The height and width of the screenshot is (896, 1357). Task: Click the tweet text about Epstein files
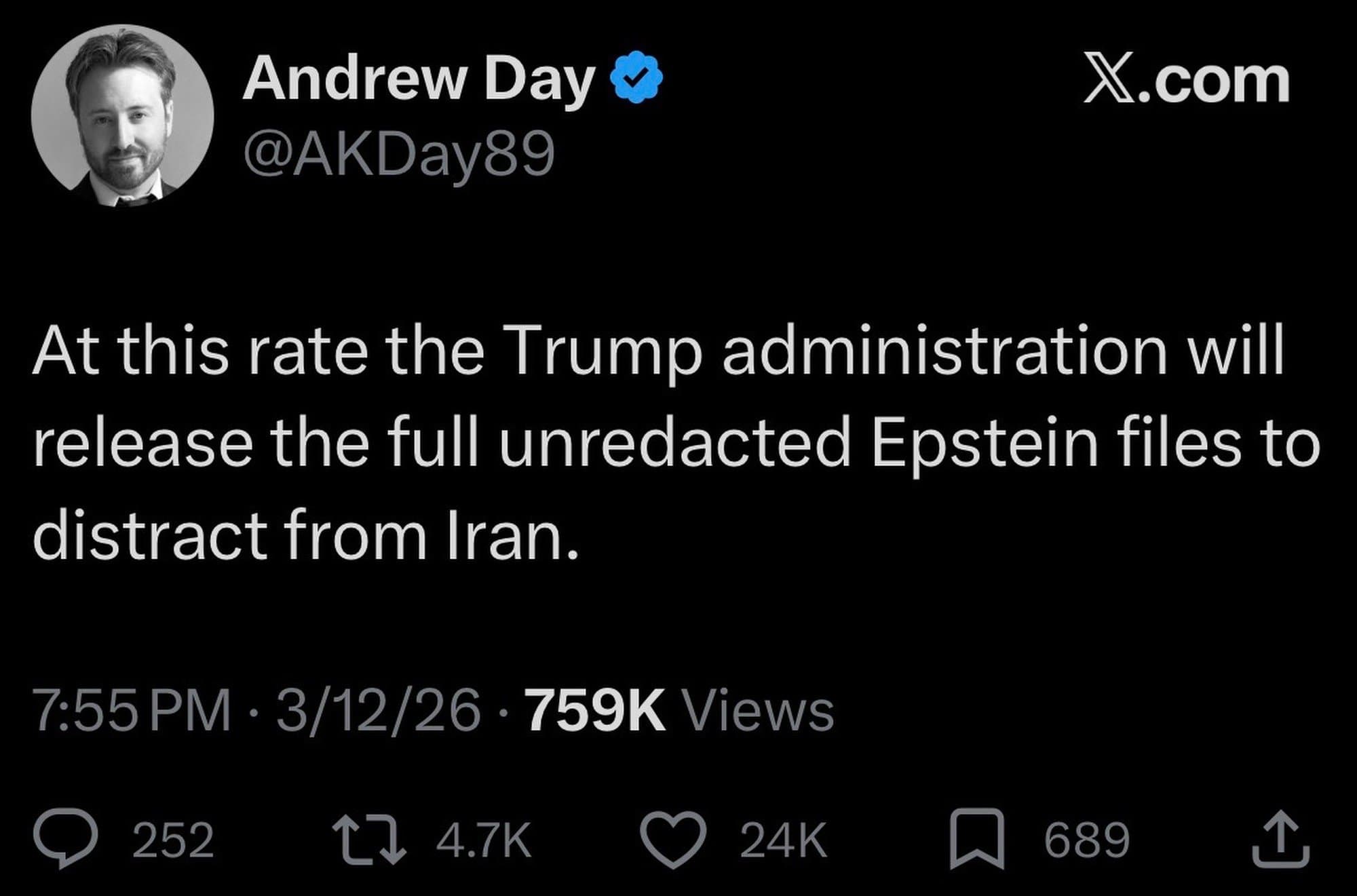tap(675, 444)
